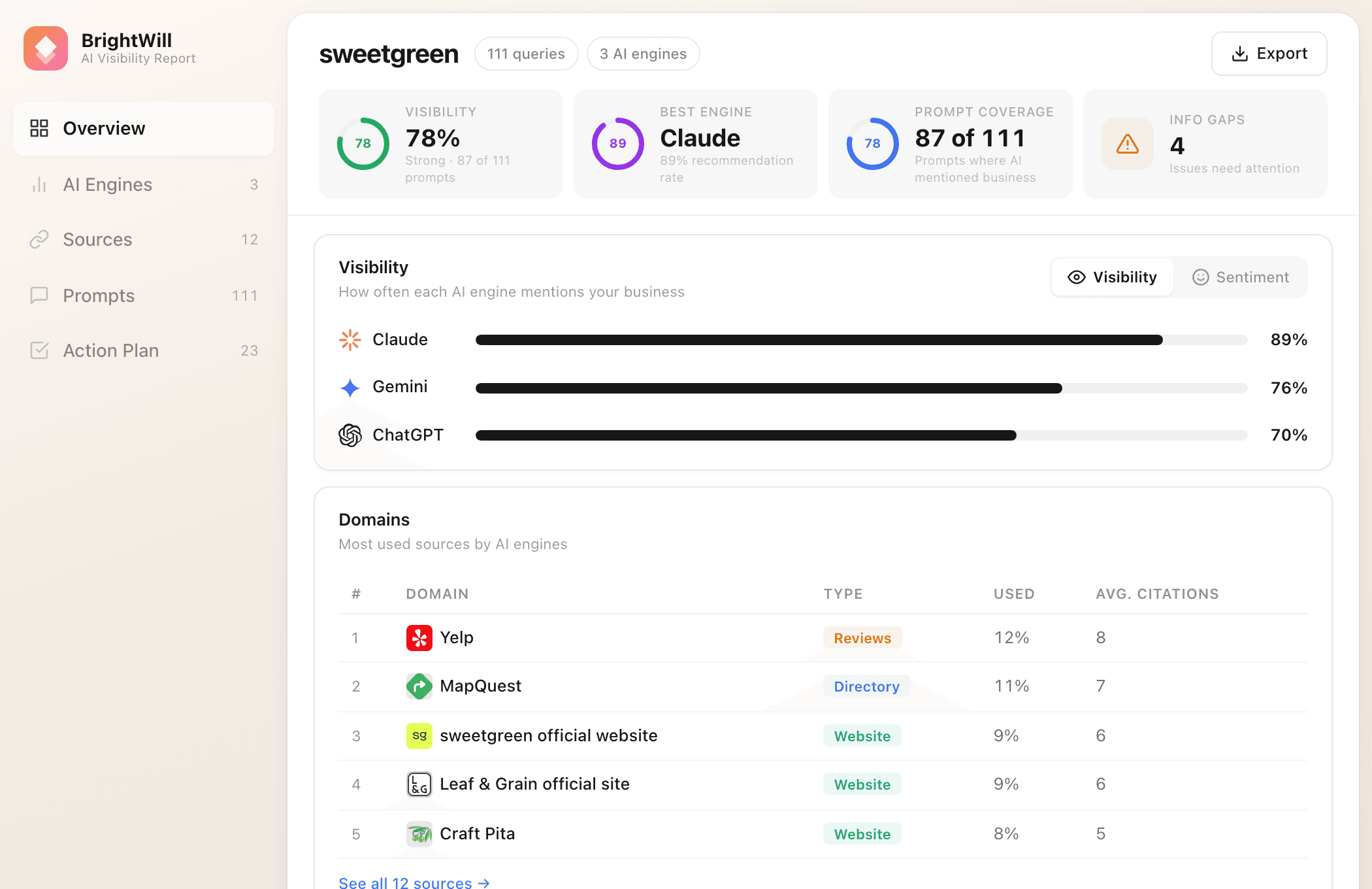Screen dimensions: 1372x889
Task: Click the purple 89 best engine ring
Action: click(618, 144)
